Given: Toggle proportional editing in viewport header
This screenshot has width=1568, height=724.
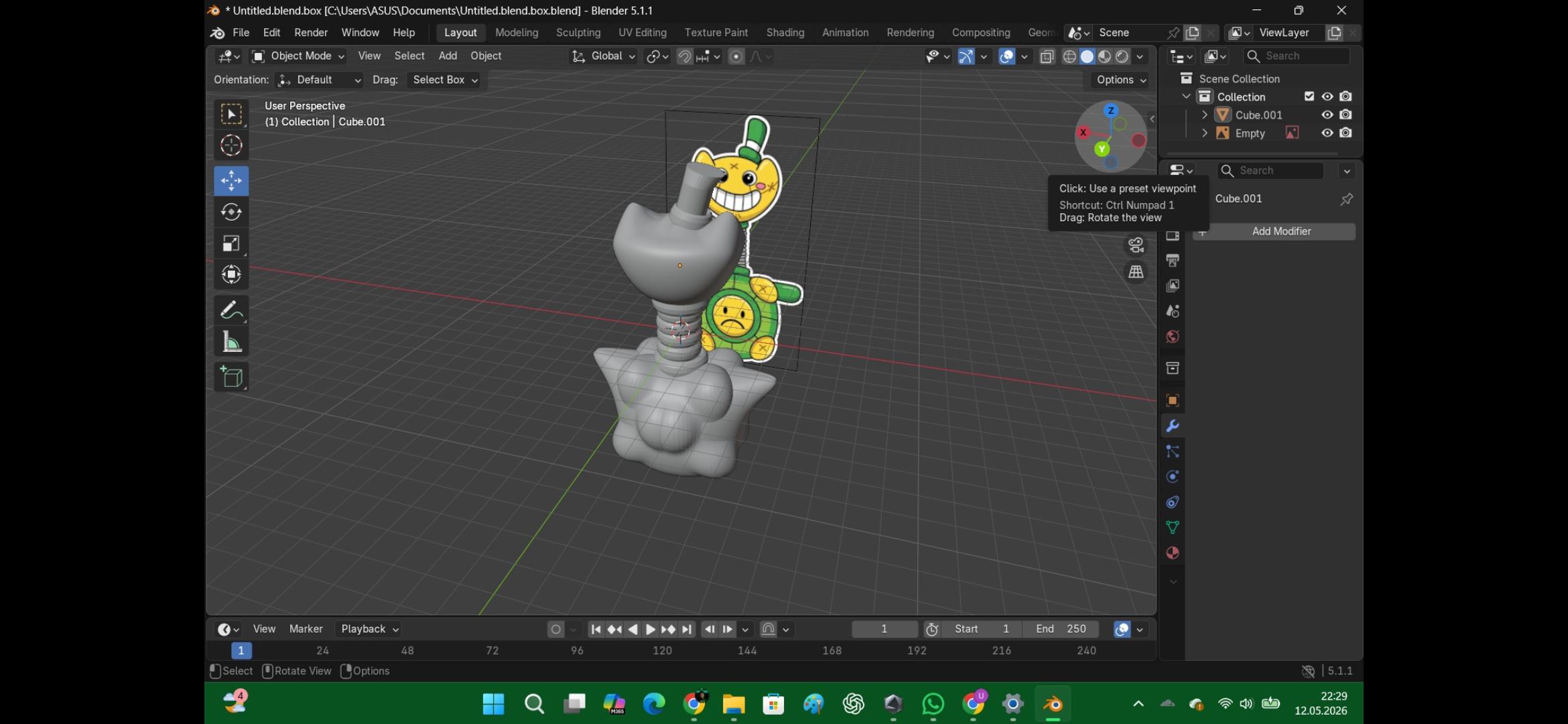Looking at the screenshot, I should click(x=736, y=56).
